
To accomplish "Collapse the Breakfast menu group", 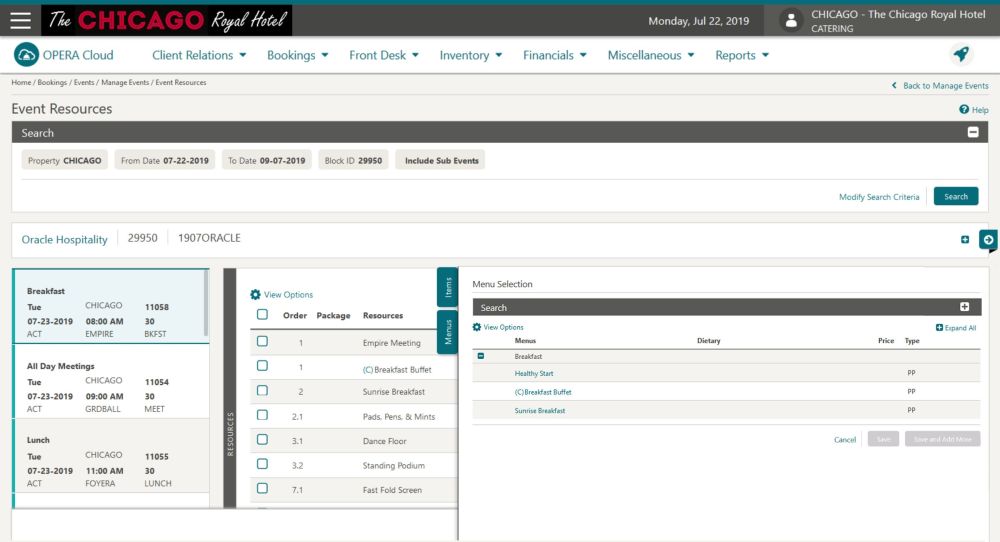I will [x=481, y=356].
